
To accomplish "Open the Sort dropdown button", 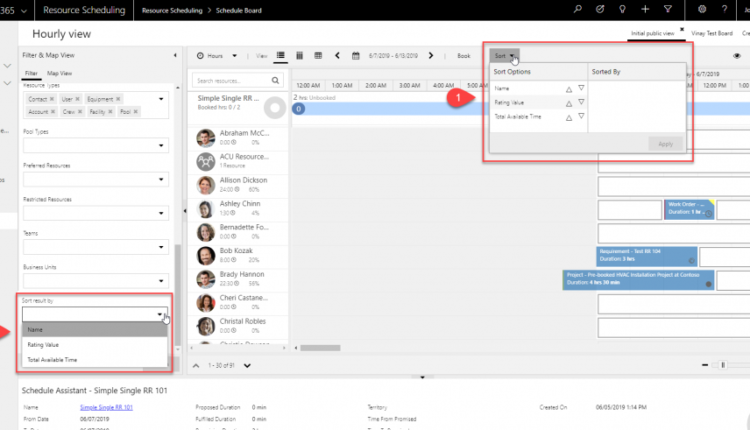I will tap(505, 56).
